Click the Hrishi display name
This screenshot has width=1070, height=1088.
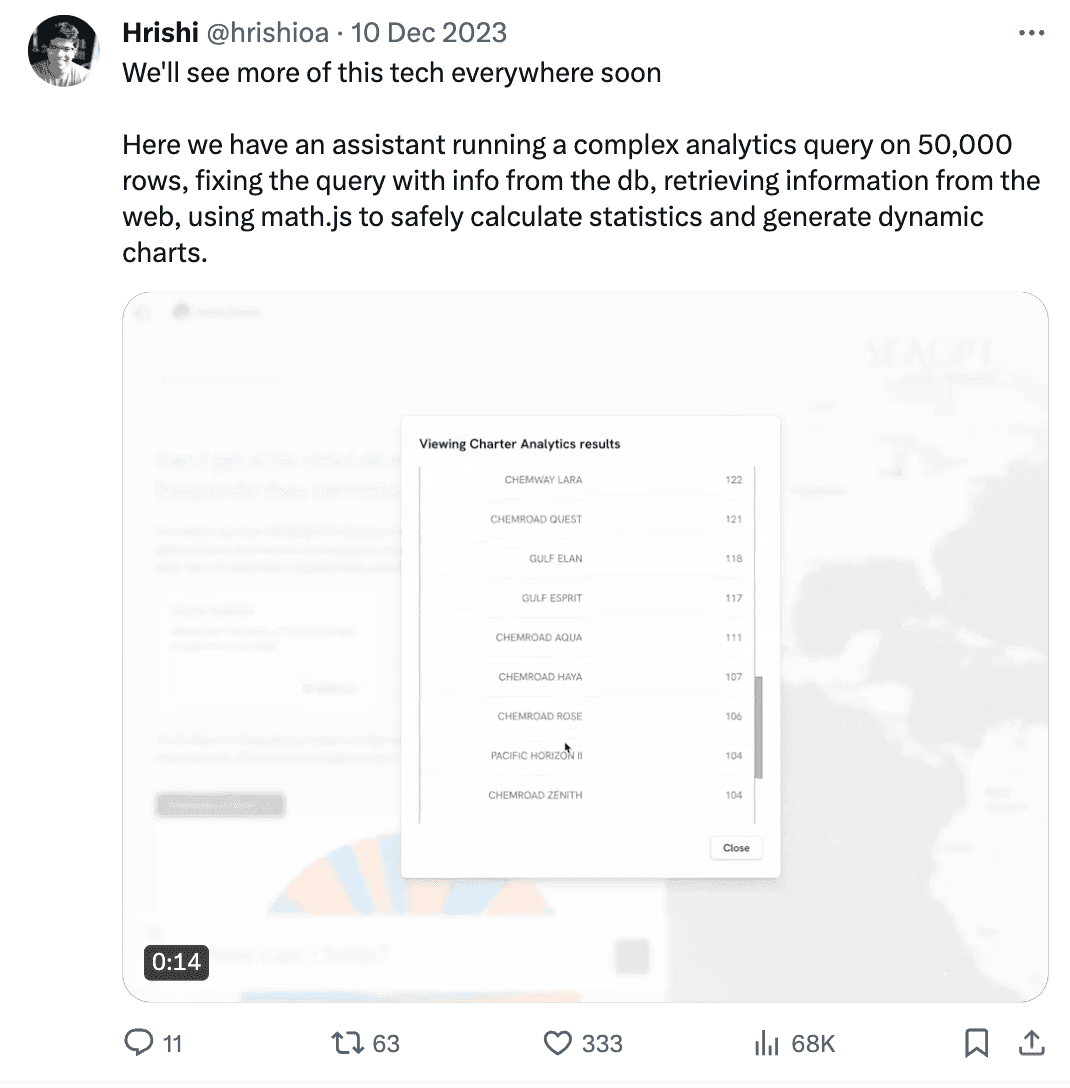[160, 33]
